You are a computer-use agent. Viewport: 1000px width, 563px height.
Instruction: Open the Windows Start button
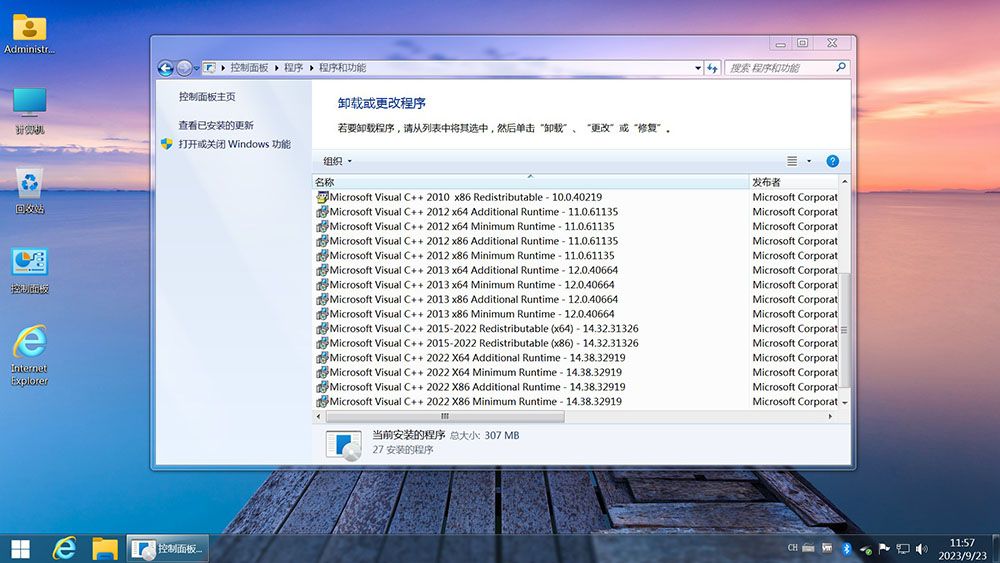click(20, 548)
